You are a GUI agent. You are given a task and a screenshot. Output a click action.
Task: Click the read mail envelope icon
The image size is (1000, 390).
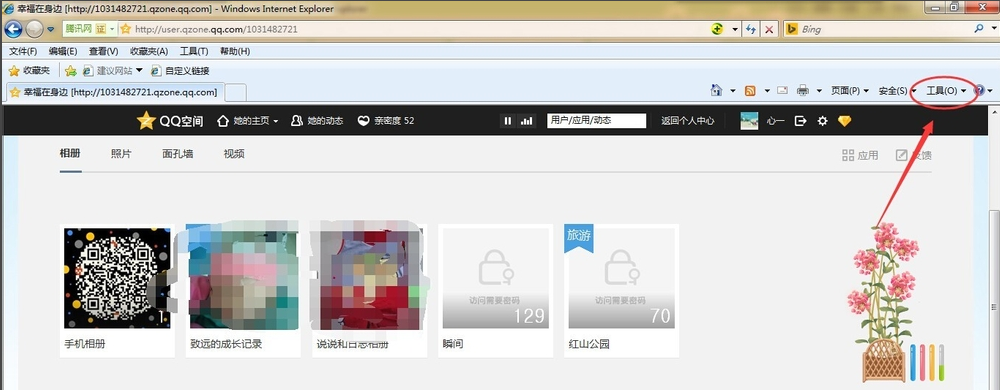tap(783, 90)
